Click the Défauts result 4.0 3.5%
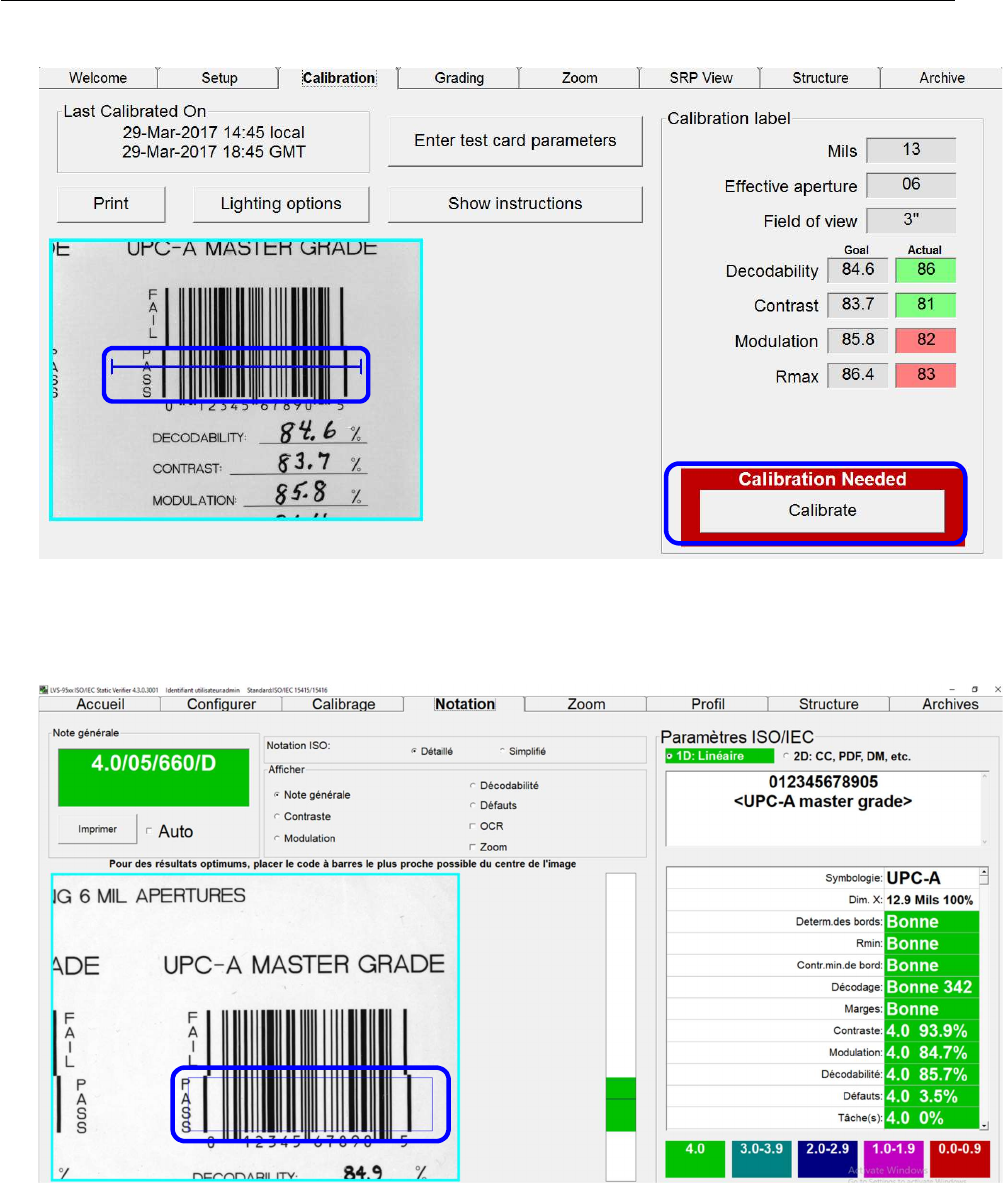Viewport: 1003px width, 1183px height. (x=931, y=1096)
